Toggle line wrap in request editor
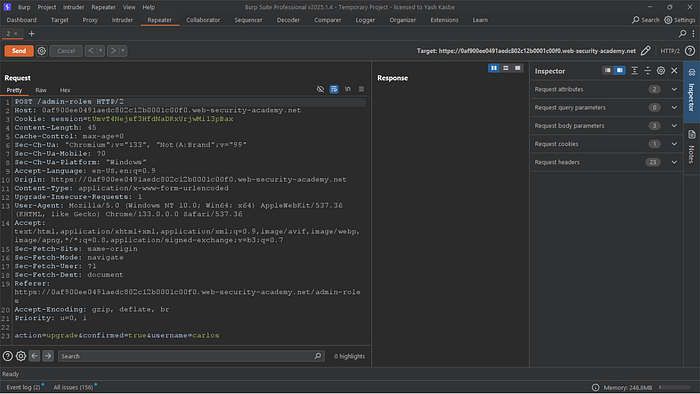700x394 pixels. tap(334, 89)
